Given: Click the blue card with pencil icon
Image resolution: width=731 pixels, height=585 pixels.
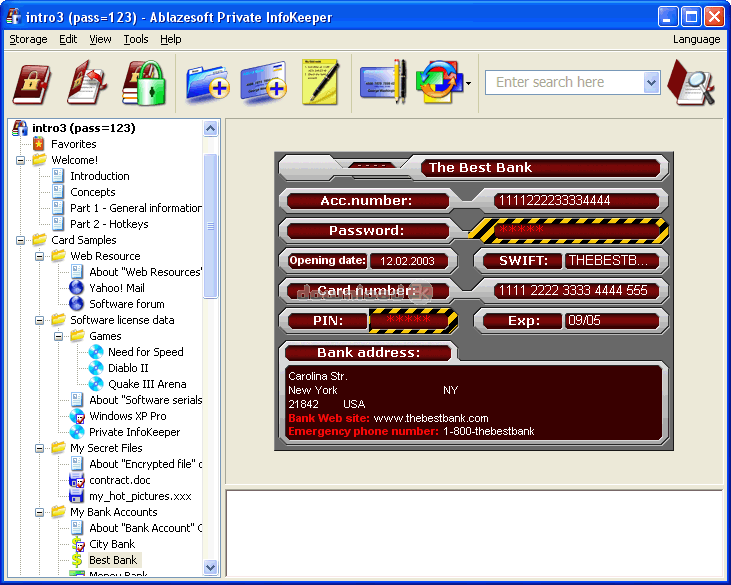Looking at the screenshot, I should click(382, 83).
